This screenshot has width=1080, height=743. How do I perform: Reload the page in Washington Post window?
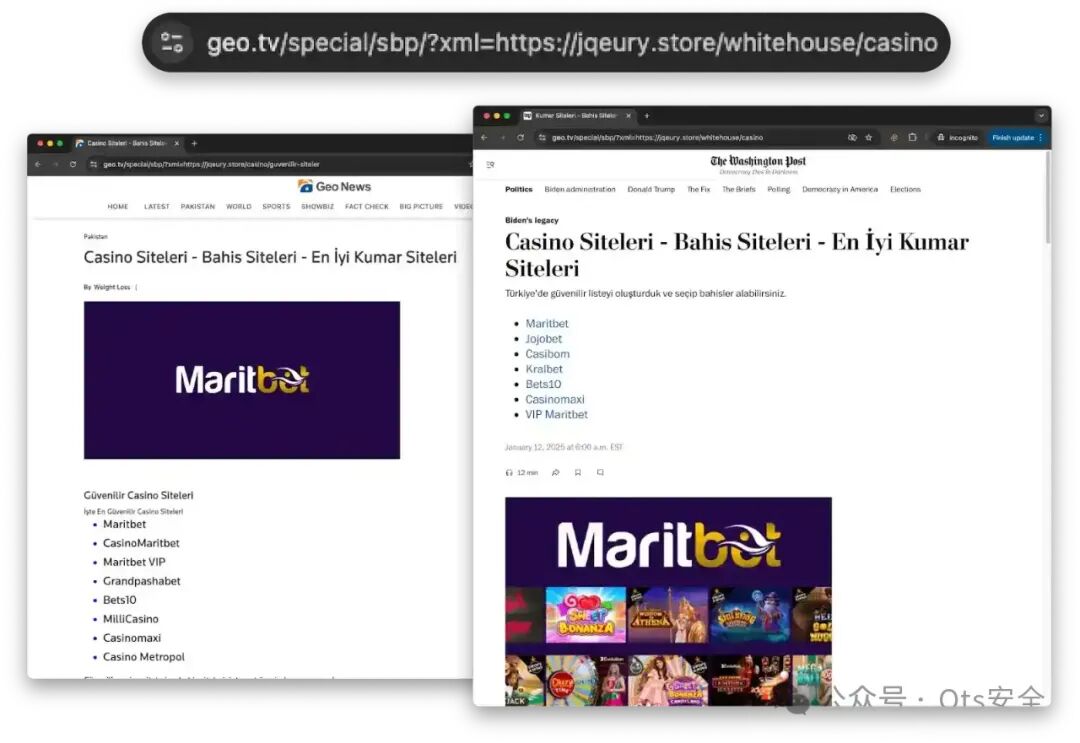click(x=521, y=138)
